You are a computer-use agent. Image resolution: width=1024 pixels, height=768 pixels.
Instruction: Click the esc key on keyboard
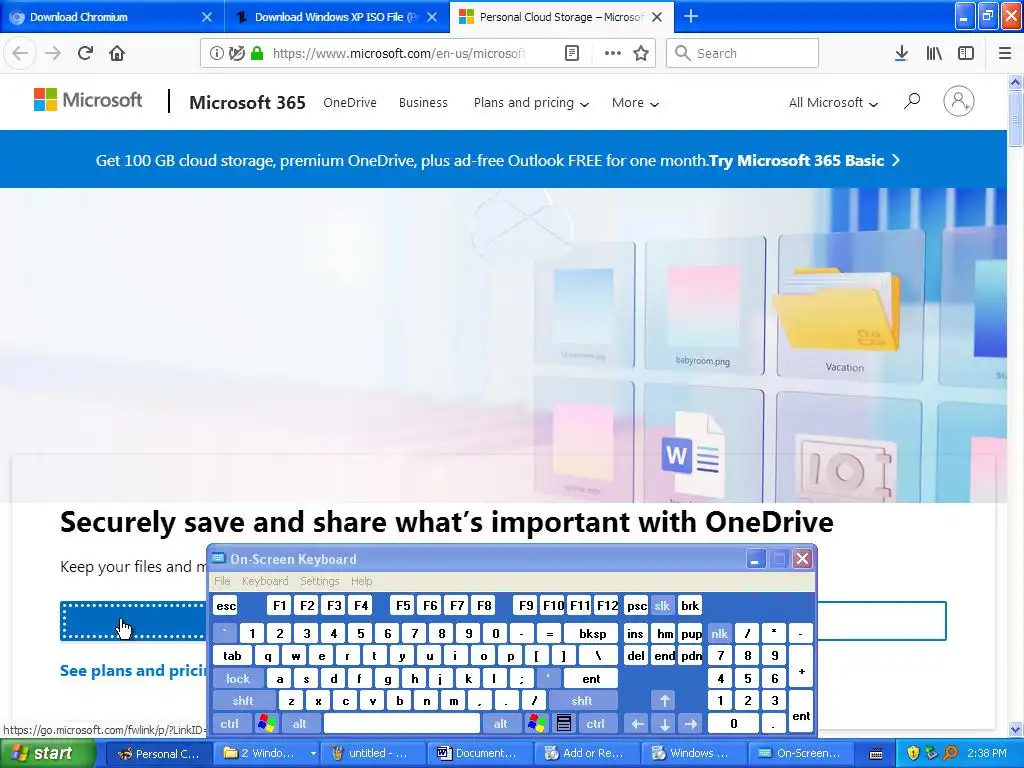pos(226,606)
